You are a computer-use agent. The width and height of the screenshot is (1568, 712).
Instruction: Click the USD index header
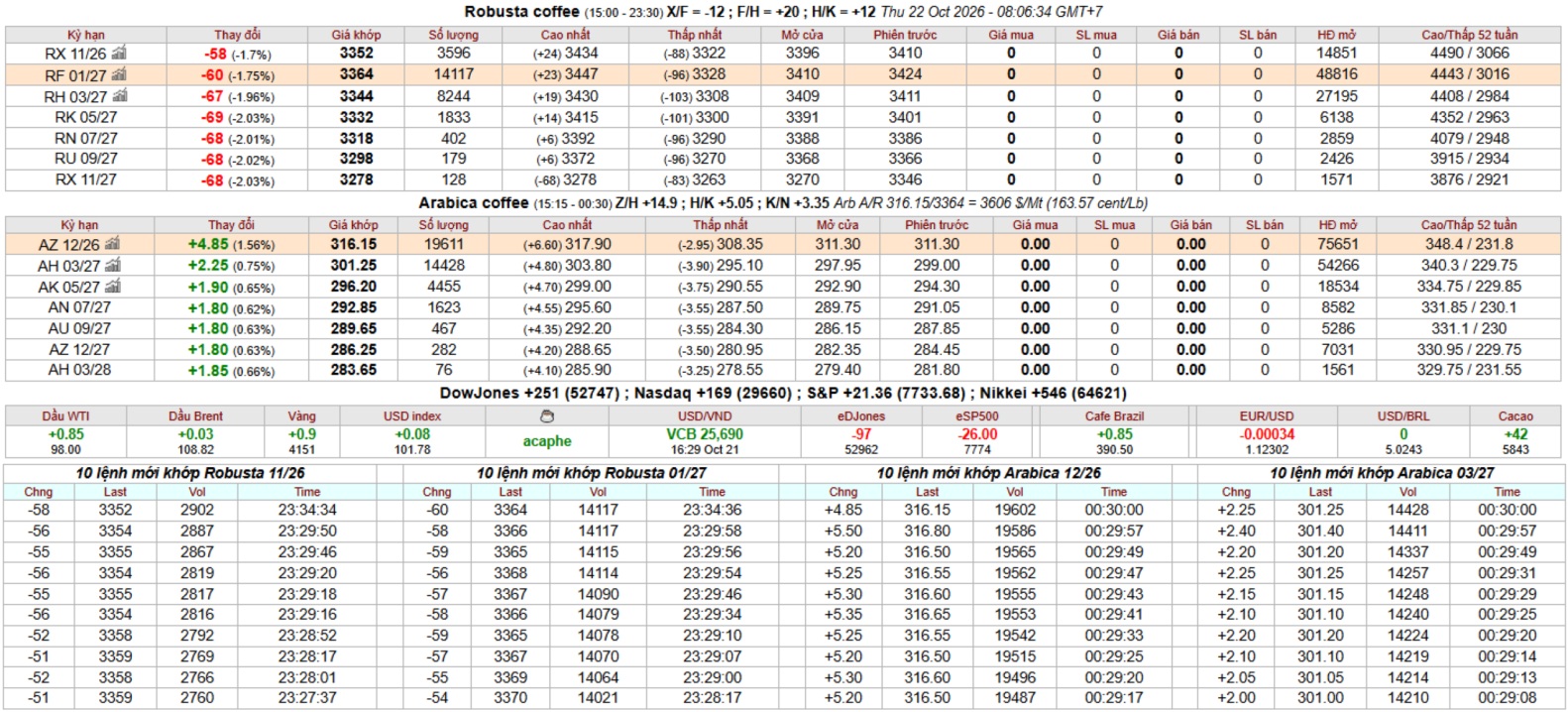pos(412,416)
